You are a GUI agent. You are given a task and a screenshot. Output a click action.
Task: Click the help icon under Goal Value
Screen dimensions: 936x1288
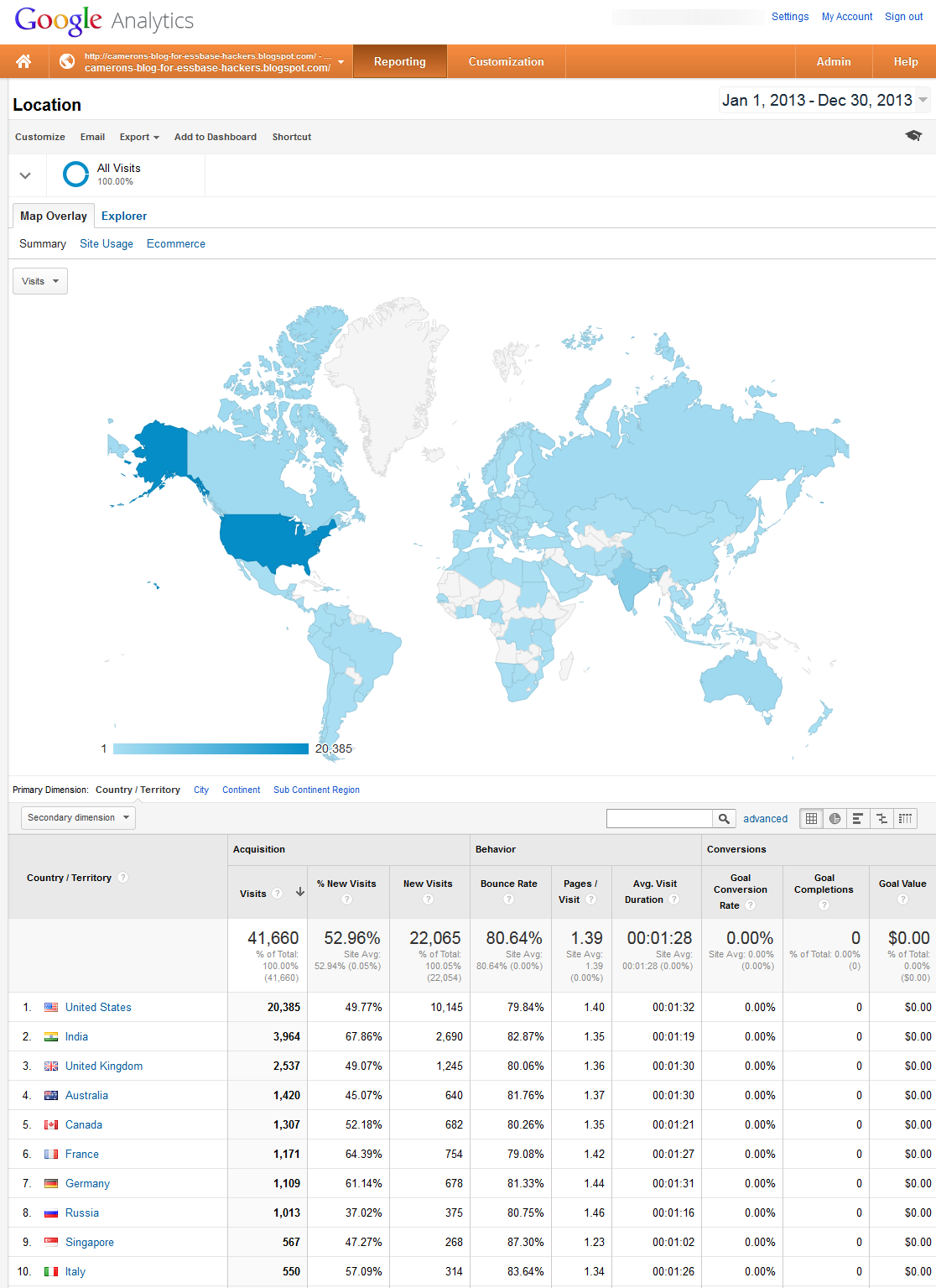click(902, 900)
